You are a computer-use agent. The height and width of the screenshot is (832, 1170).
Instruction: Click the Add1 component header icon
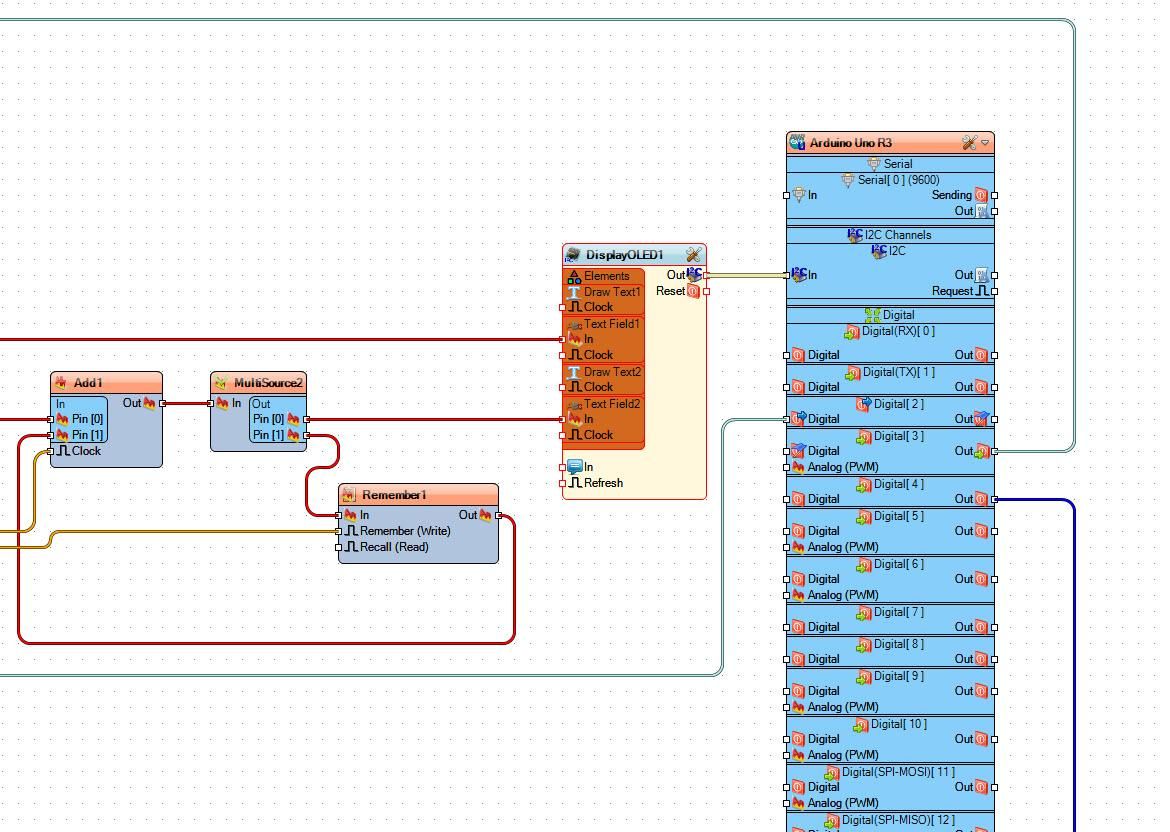click(60, 383)
